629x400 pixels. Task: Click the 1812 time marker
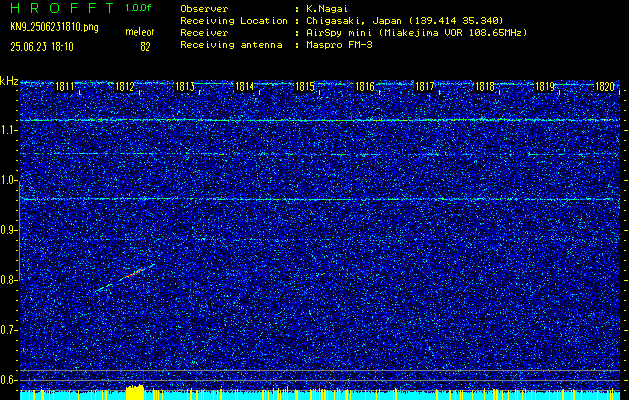pyautogui.click(x=124, y=86)
